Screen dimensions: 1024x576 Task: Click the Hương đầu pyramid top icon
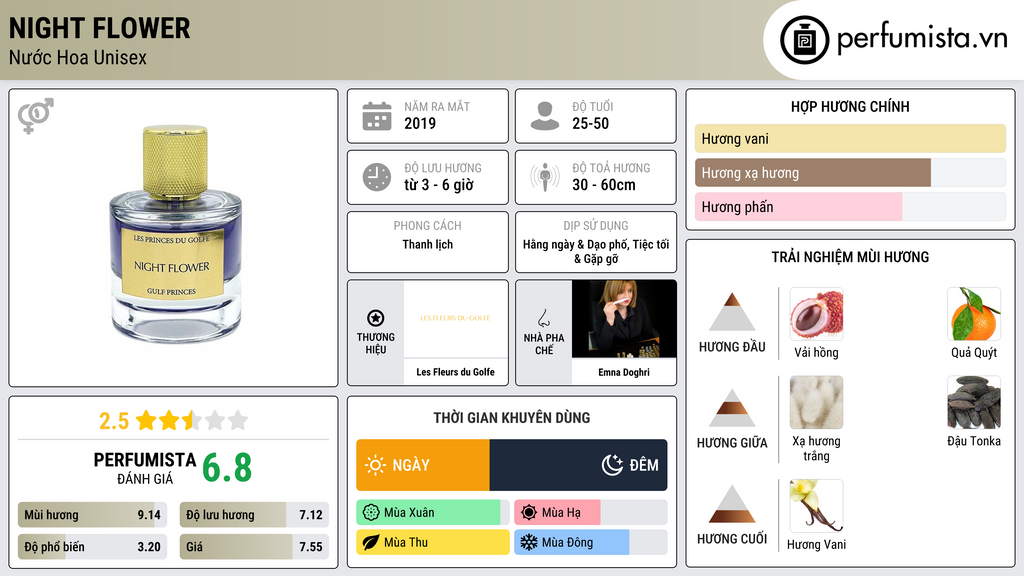pos(732,312)
